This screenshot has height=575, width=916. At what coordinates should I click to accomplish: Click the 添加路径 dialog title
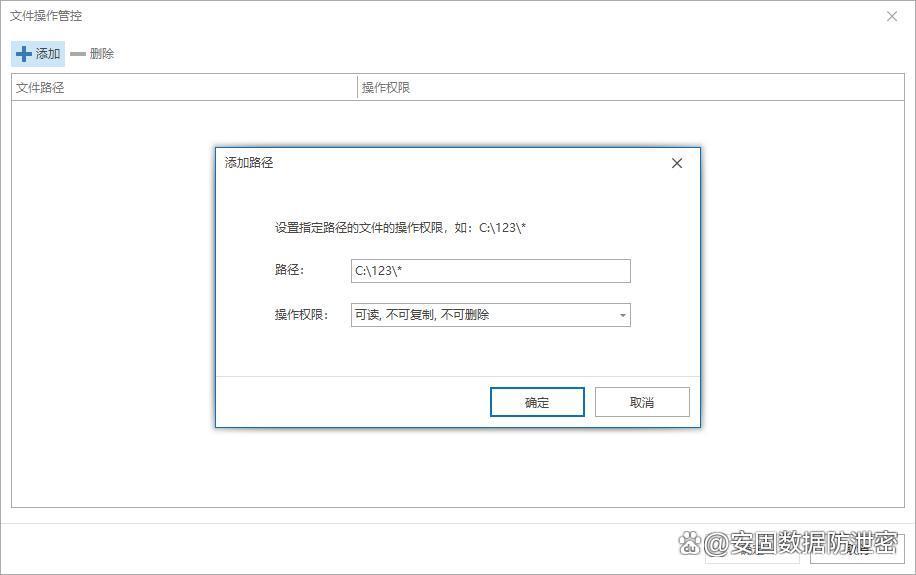click(x=249, y=162)
